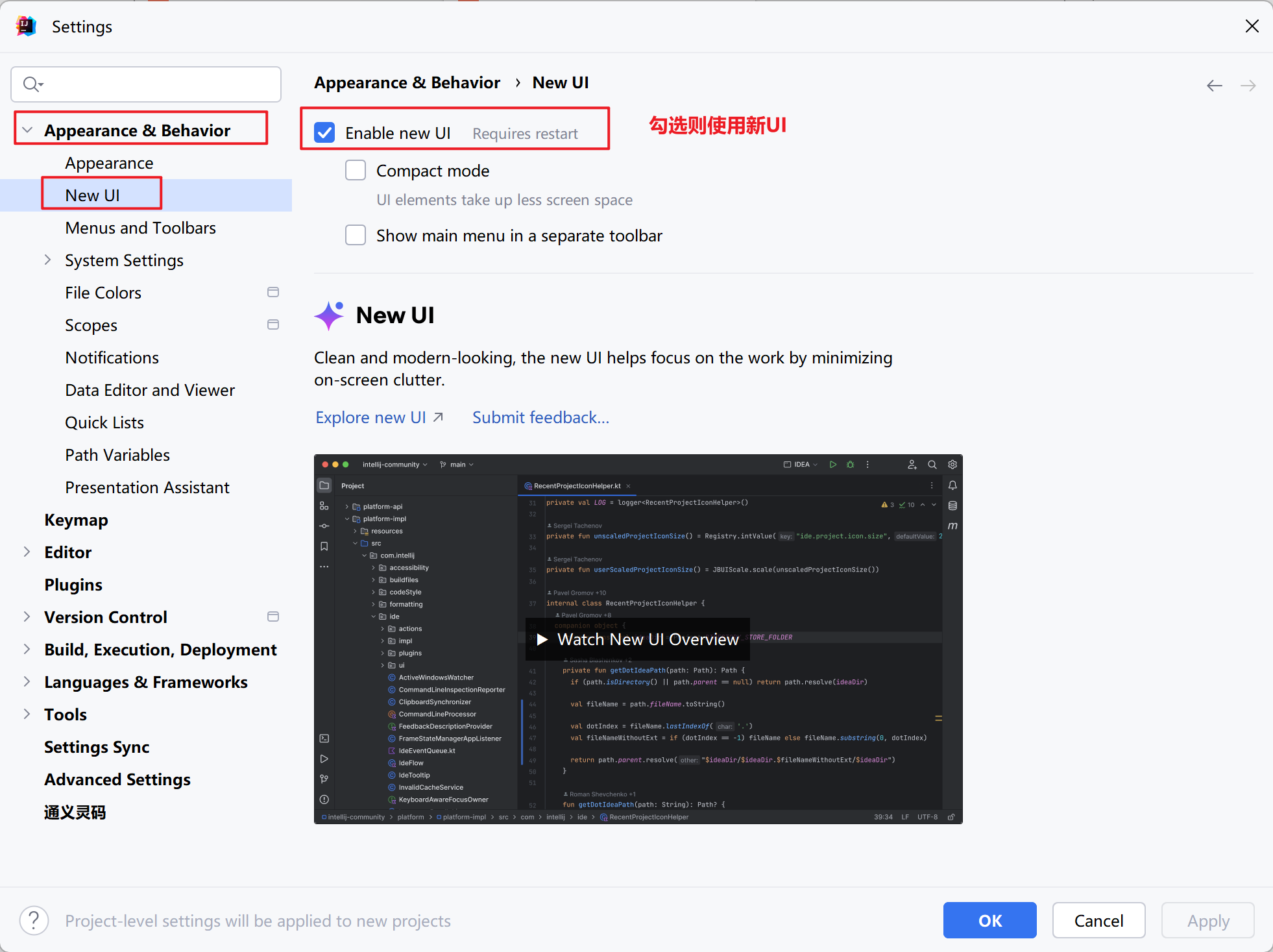Image resolution: width=1273 pixels, height=952 pixels.
Task: Expand Languages & Frameworks section
Action: pos(27,682)
